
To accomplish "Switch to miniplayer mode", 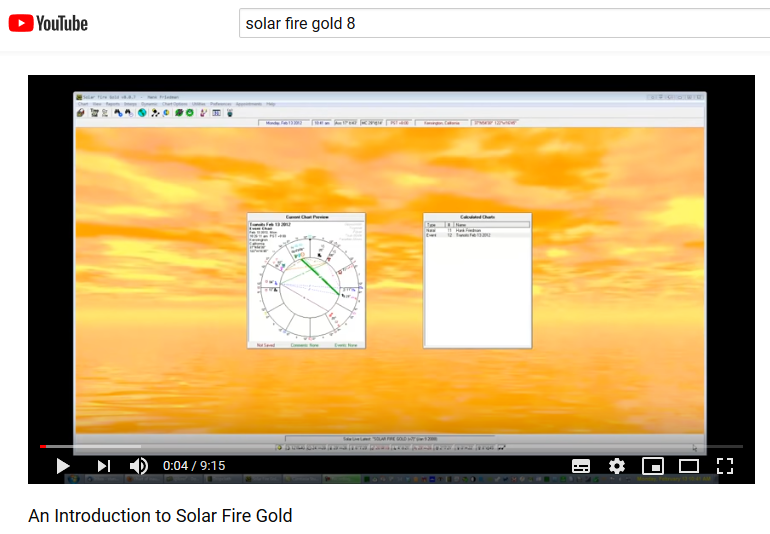I will [x=653, y=466].
